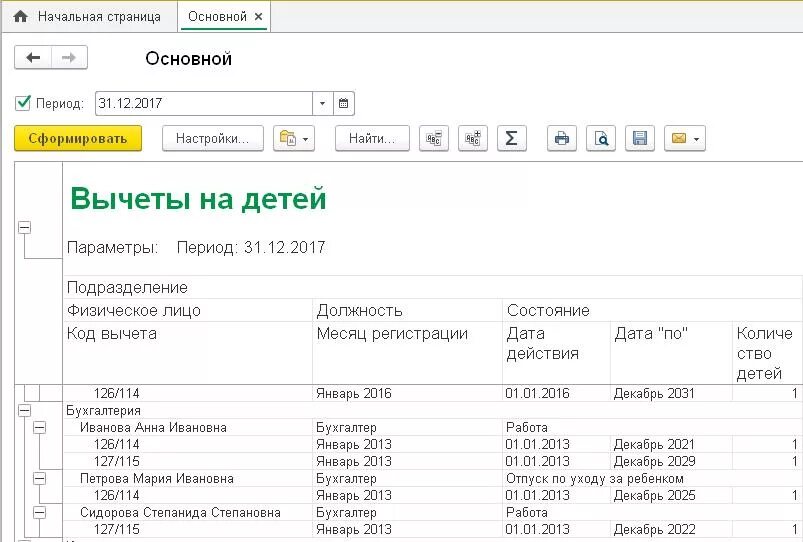
Task: Click the Вычеты на детей report title
Action: coord(198,198)
